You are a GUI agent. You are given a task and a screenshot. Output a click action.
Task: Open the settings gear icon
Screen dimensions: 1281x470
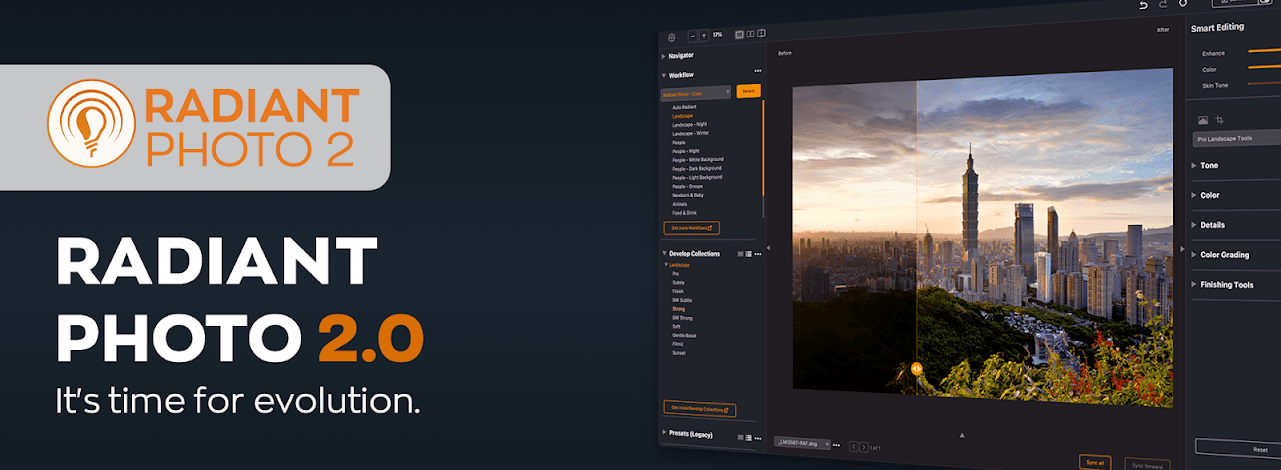tap(671, 37)
